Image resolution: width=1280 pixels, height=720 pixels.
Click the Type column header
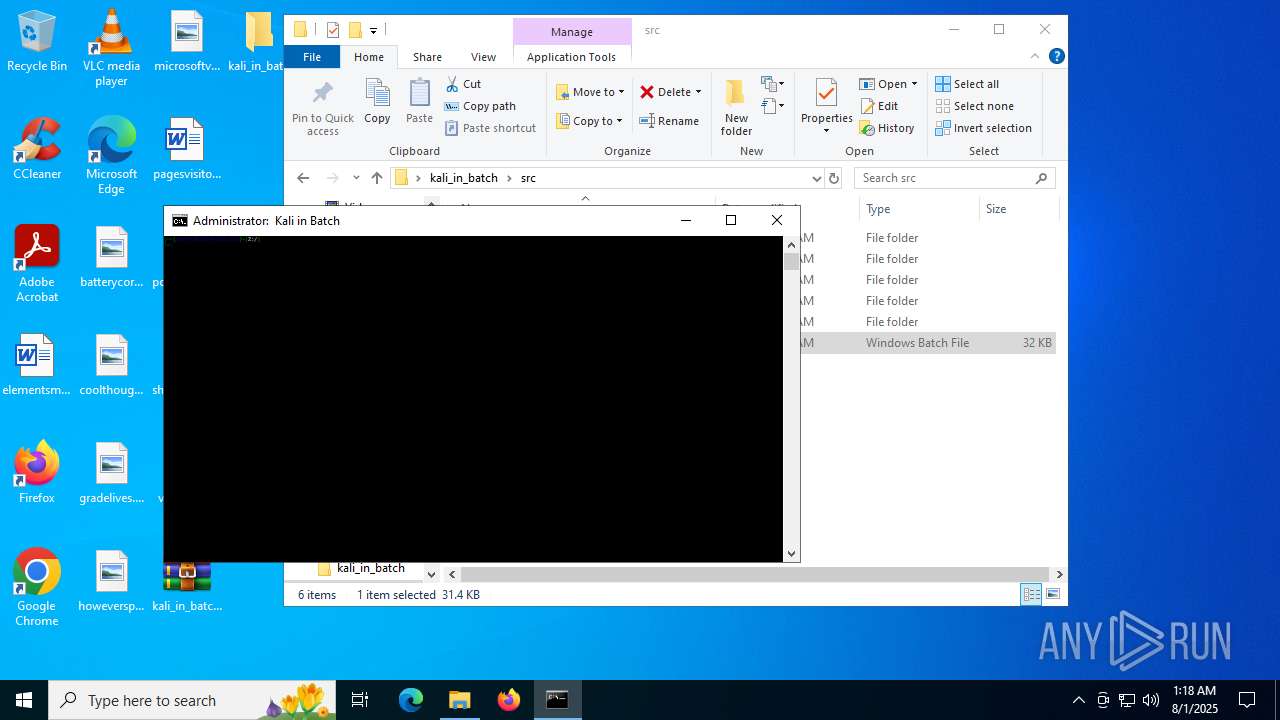tap(918, 209)
